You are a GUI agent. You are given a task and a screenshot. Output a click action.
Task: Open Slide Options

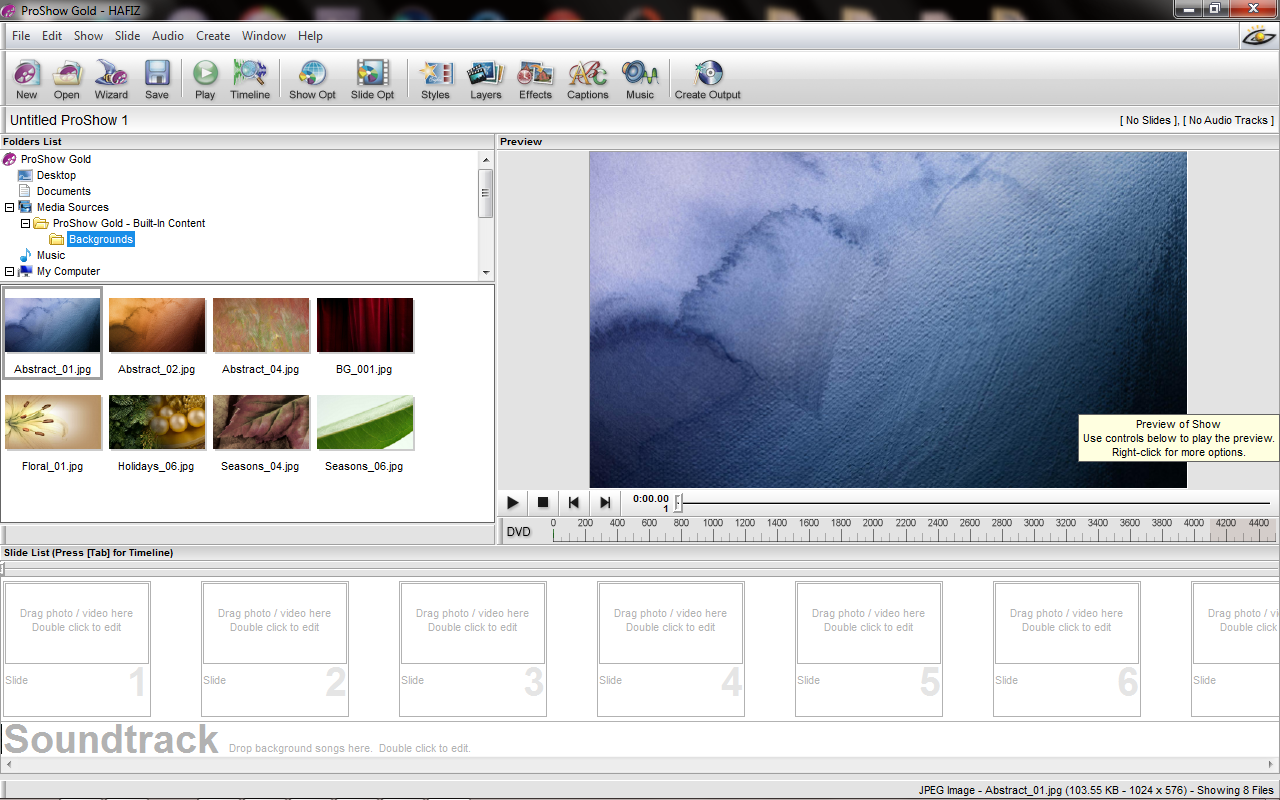coord(372,79)
